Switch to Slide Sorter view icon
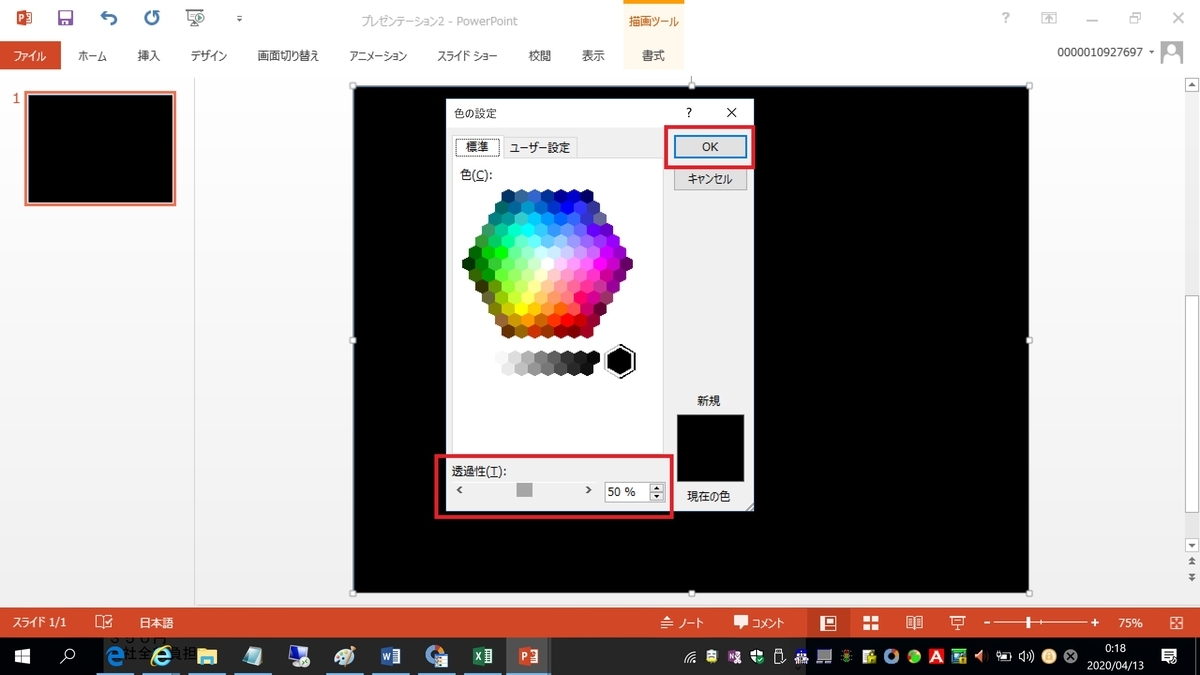Image resolution: width=1200 pixels, height=675 pixels. [871, 622]
